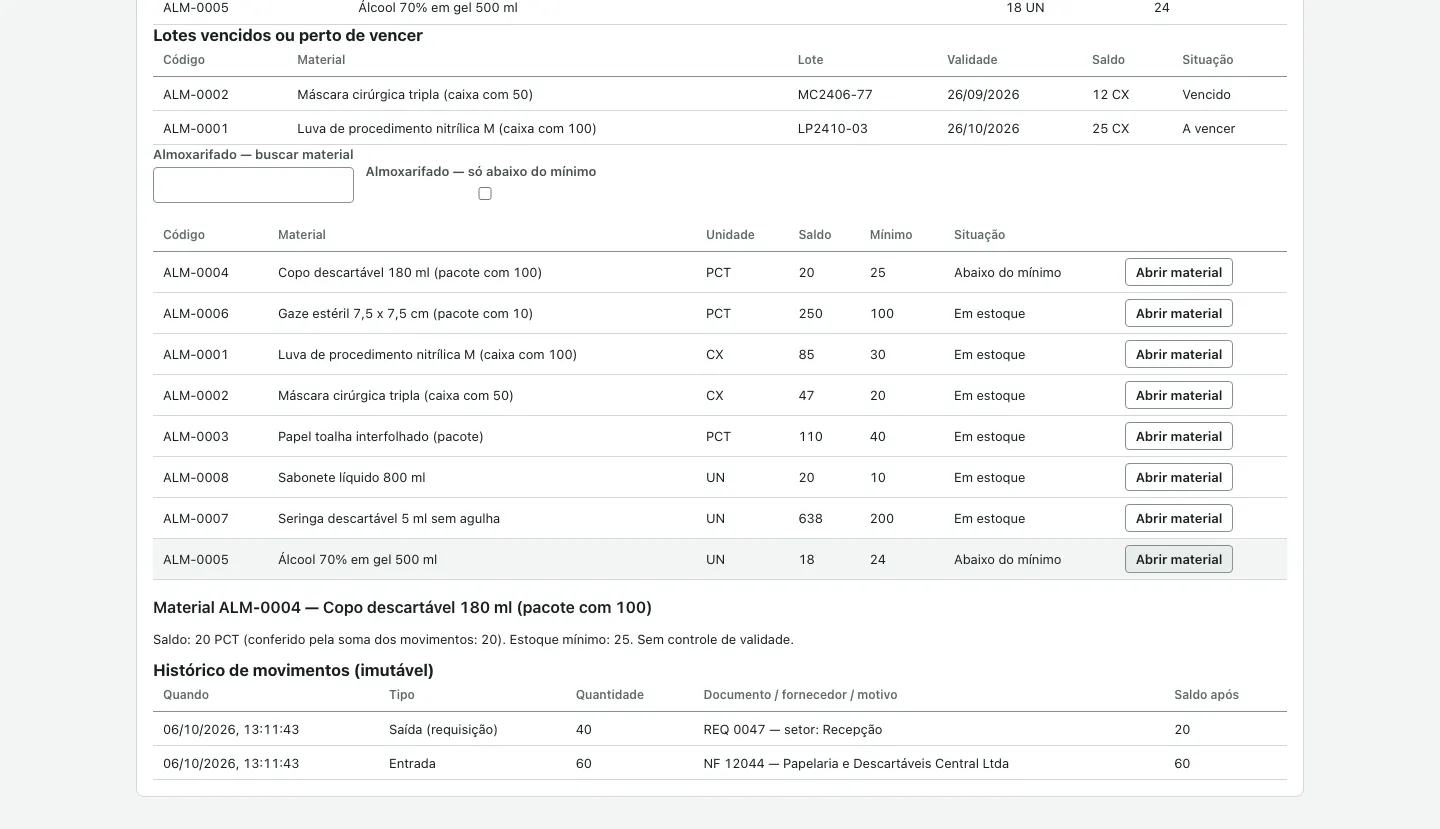Image resolution: width=1440 pixels, height=829 pixels.
Task: Click saldo value 250 for Gaze estéril
Action: coord(811,314)
